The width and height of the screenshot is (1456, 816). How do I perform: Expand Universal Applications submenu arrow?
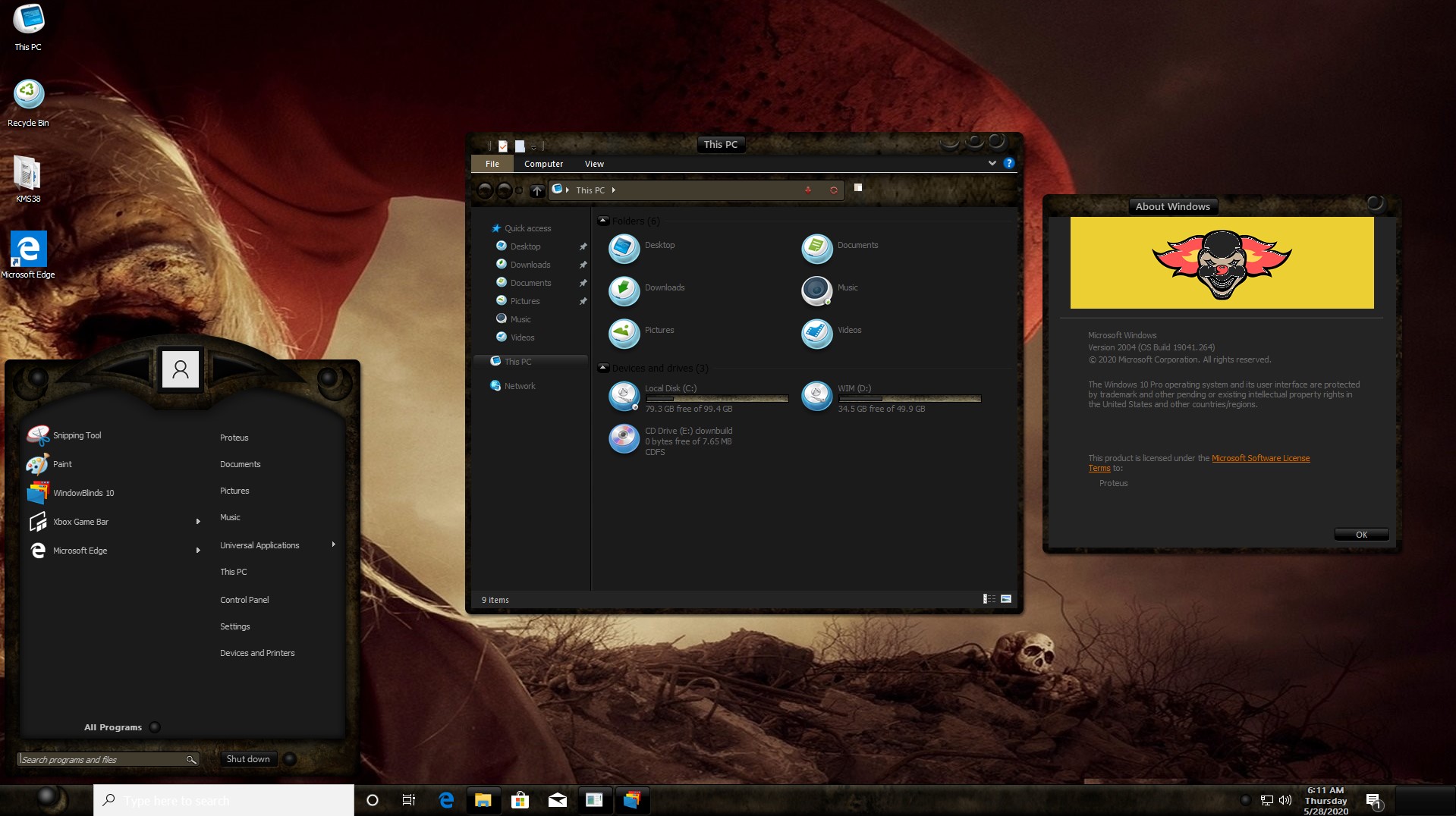pos(333,545)
